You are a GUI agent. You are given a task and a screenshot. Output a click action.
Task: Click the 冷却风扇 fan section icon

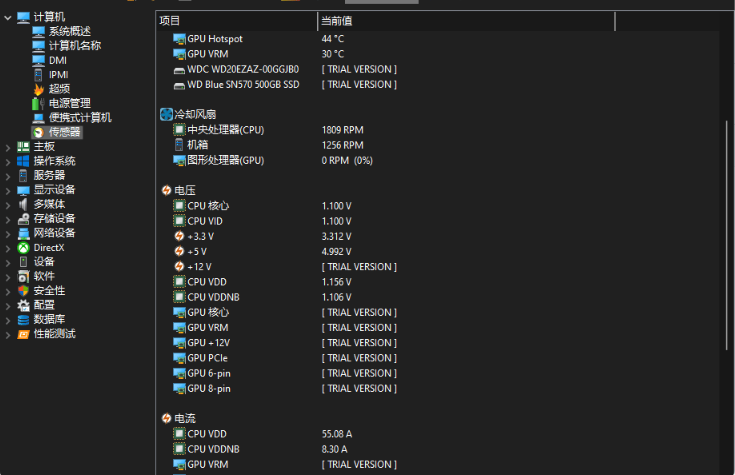pos(166,114)
